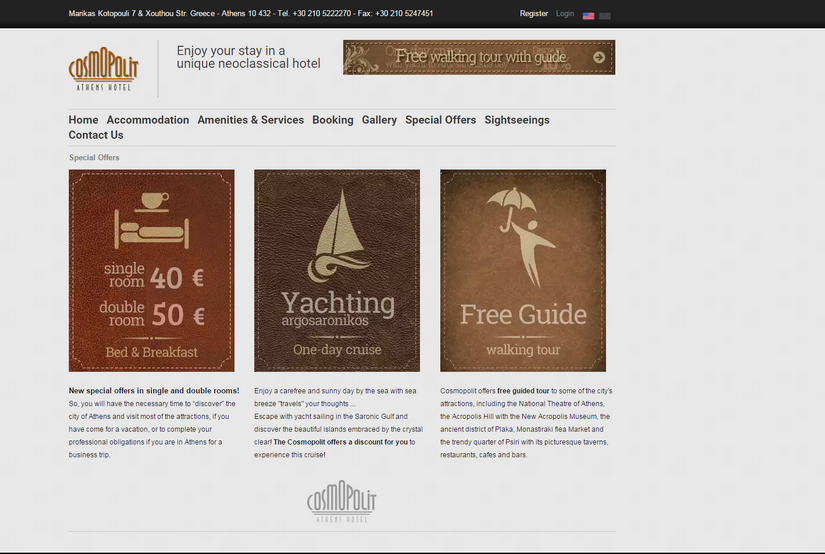The height and width of the screenshot is (554, 825).
Task: Open the Gallery menu item
Action: 379,120
